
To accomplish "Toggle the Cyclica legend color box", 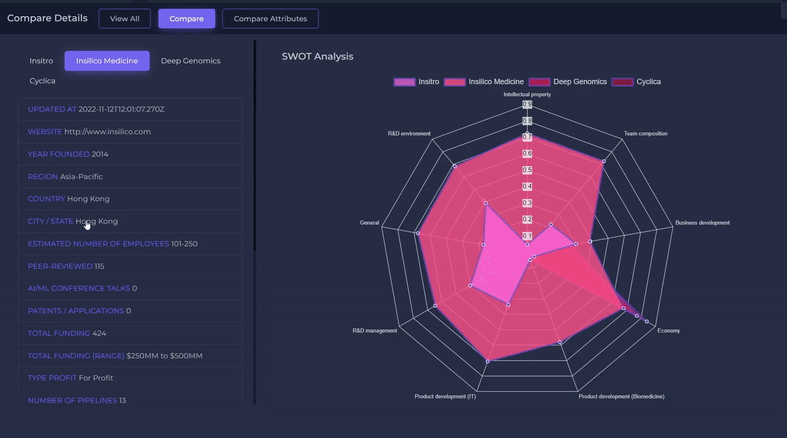I will pyautogui.click(x=622, y=82).
